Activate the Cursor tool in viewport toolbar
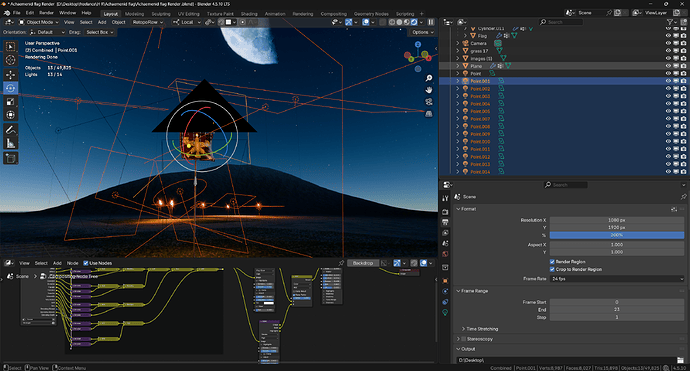This screenshot has width=690, height=371. [x=11, y=60]
